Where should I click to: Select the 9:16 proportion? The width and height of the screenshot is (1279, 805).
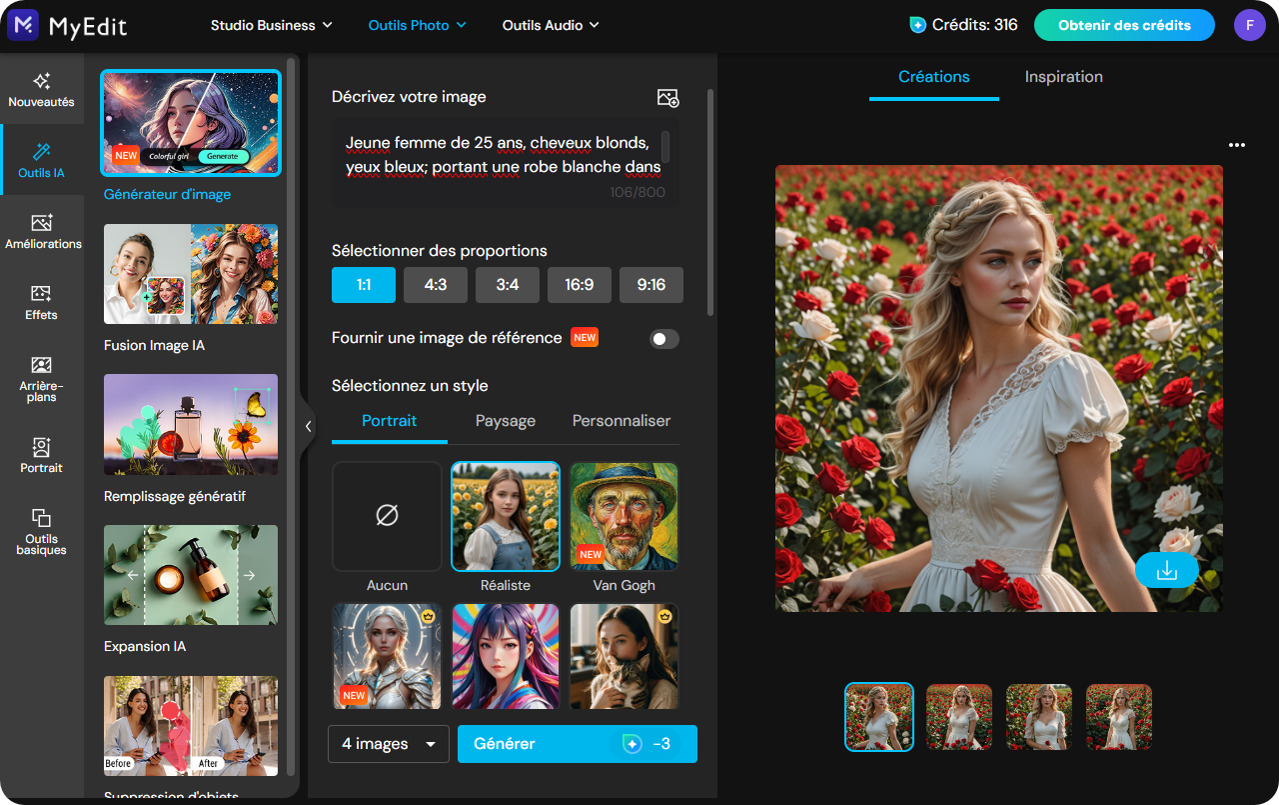tap(651, 285)
